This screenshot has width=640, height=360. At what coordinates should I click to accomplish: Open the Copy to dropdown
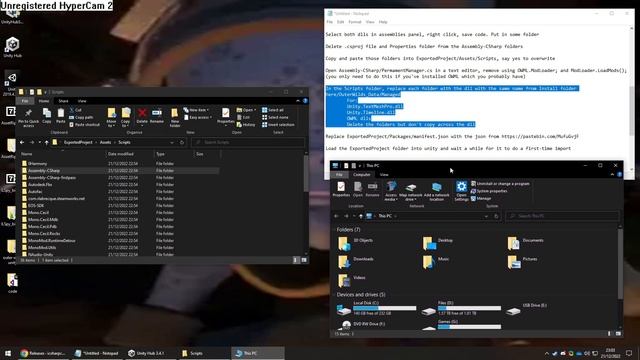pos(126,118)
